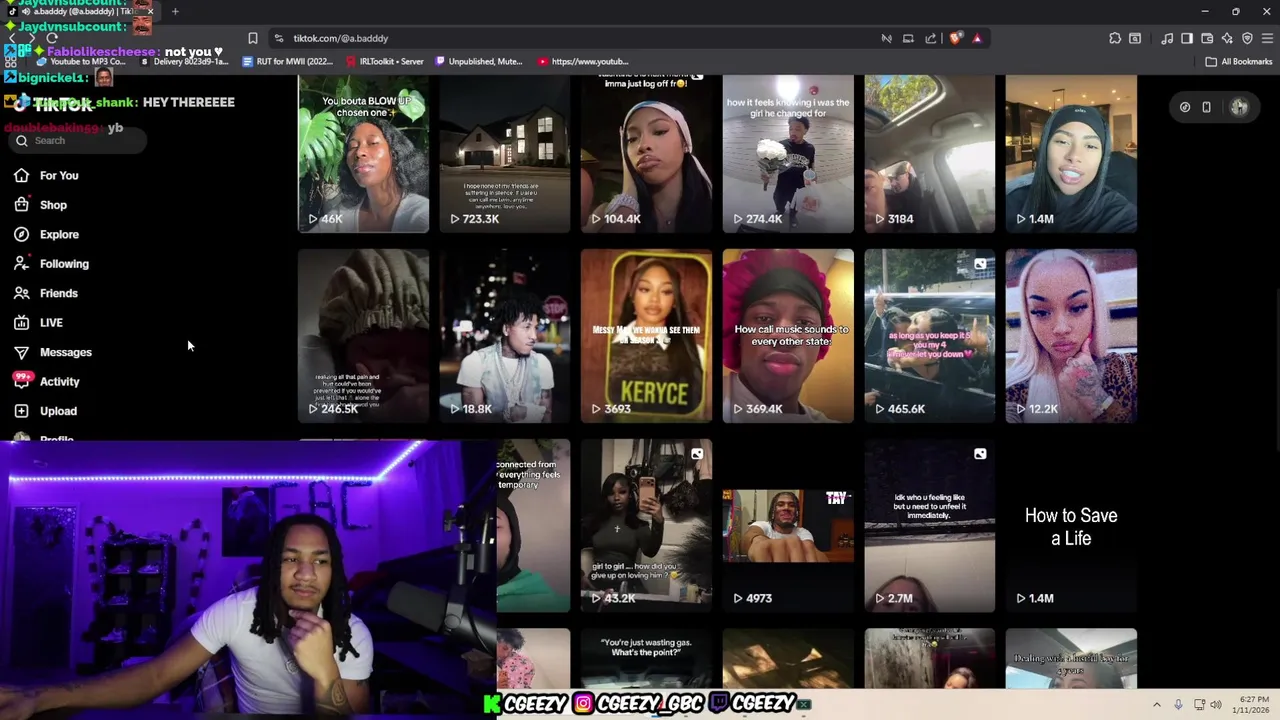
Task: Expand hidden system tray icons chevron
Action: 1157,705
